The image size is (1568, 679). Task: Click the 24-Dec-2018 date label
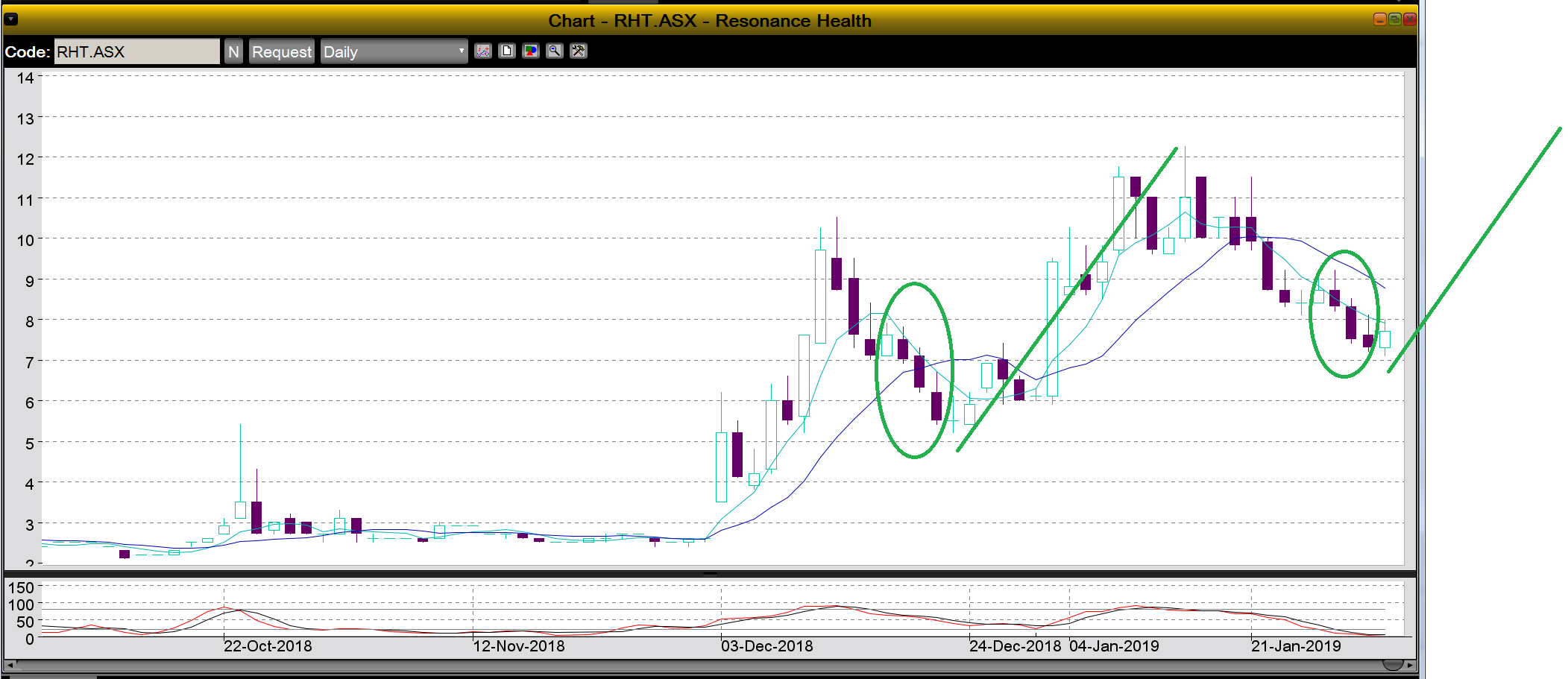(1016, 646)
